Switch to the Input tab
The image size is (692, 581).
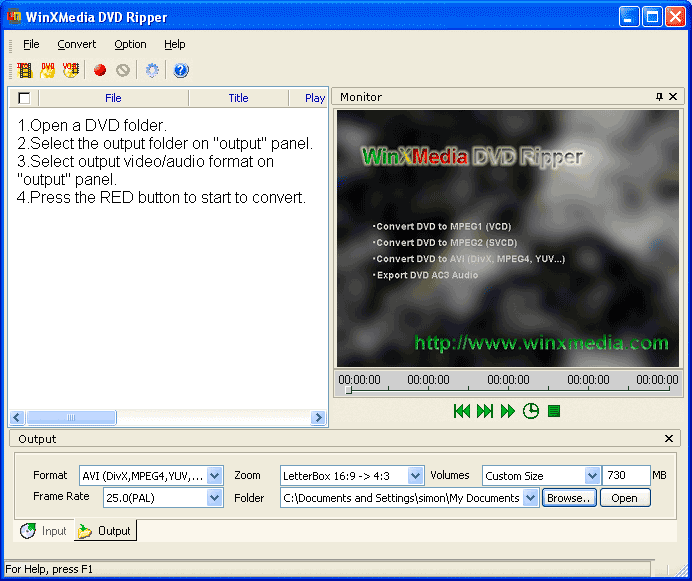43,531
